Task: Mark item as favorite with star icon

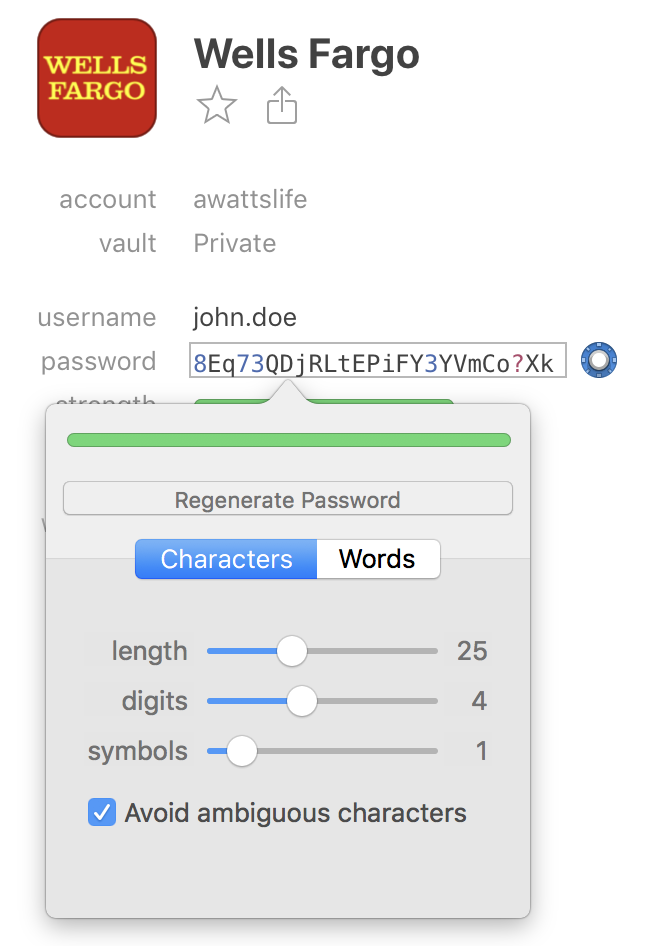Action: click(x=217, y=105)
